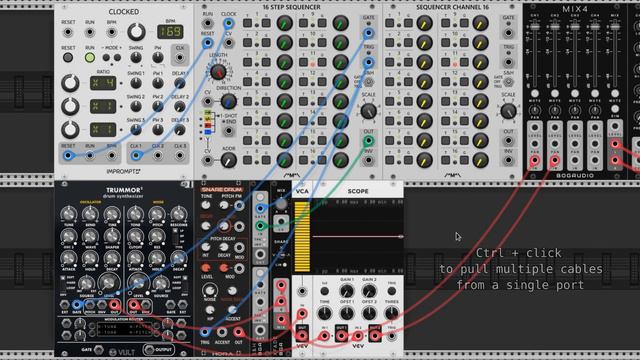Click the Scope THRES knob
The height and width of the screenshot is (360, 640).
[391, 313]
